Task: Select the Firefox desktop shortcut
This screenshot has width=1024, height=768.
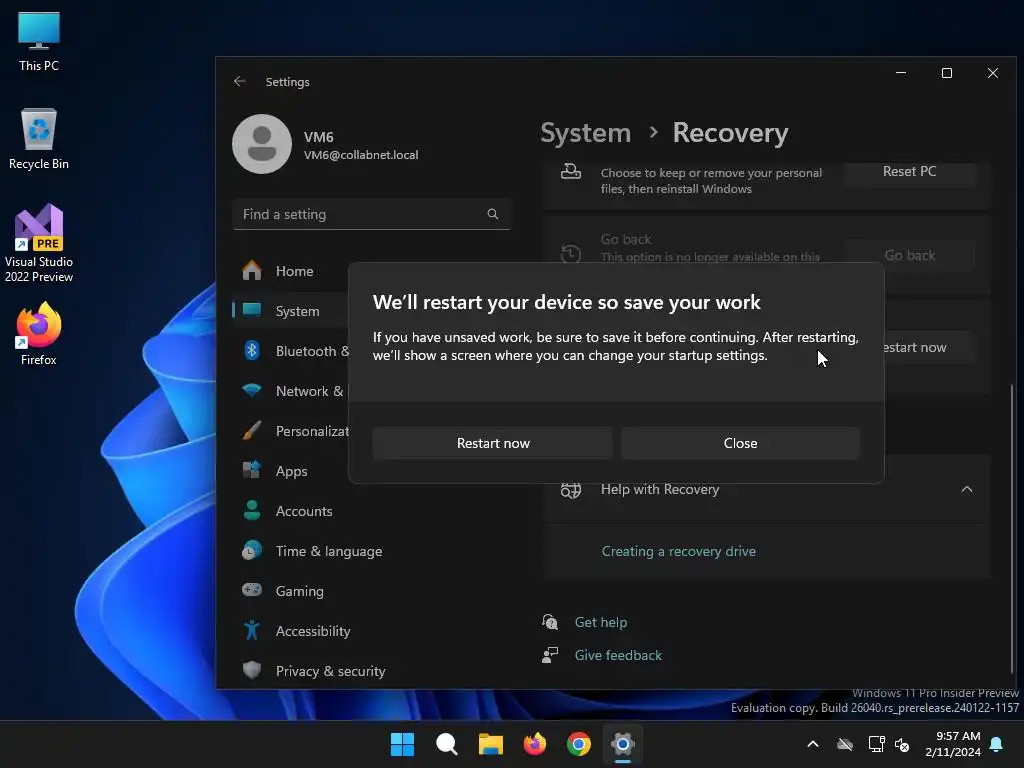Action: point(39,334)
